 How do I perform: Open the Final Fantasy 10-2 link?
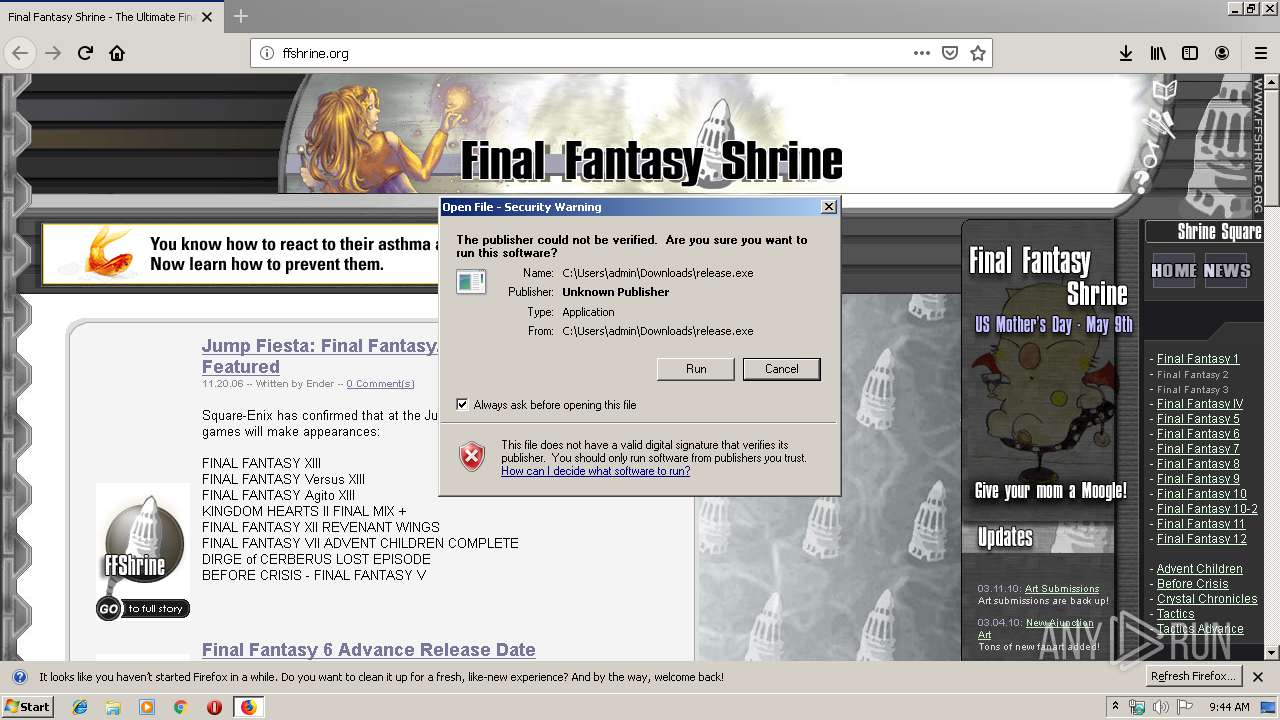pyautogui.click(x=1207, y=509)
